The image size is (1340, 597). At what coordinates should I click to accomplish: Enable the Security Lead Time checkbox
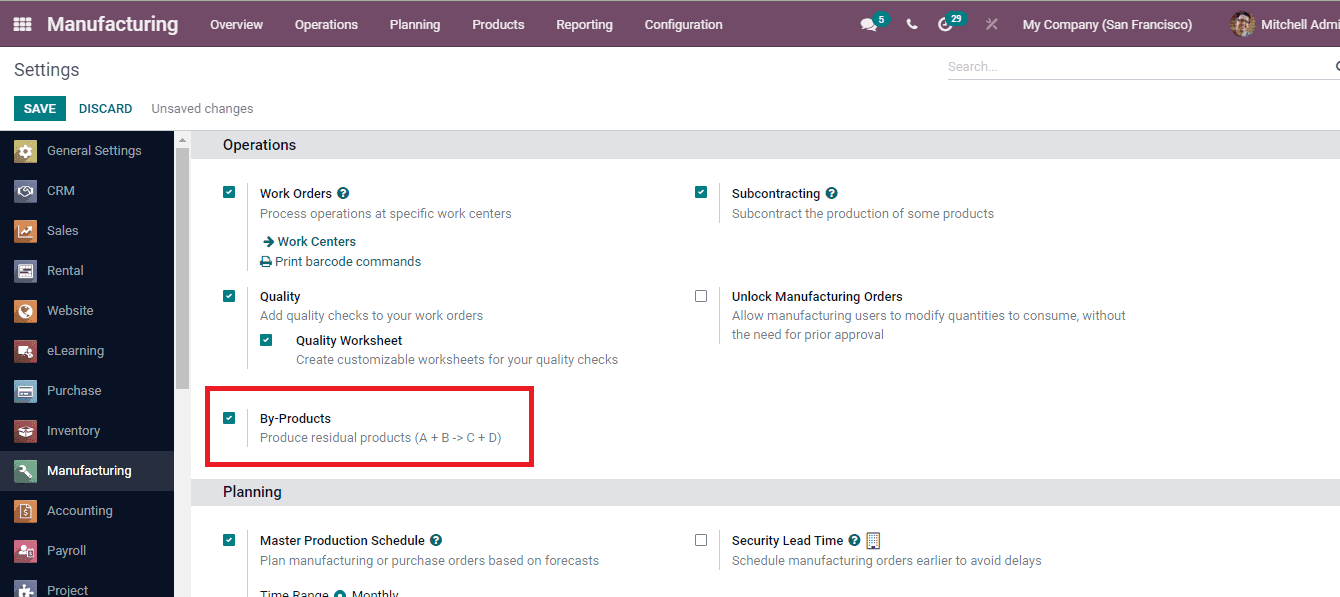point(701,540)
